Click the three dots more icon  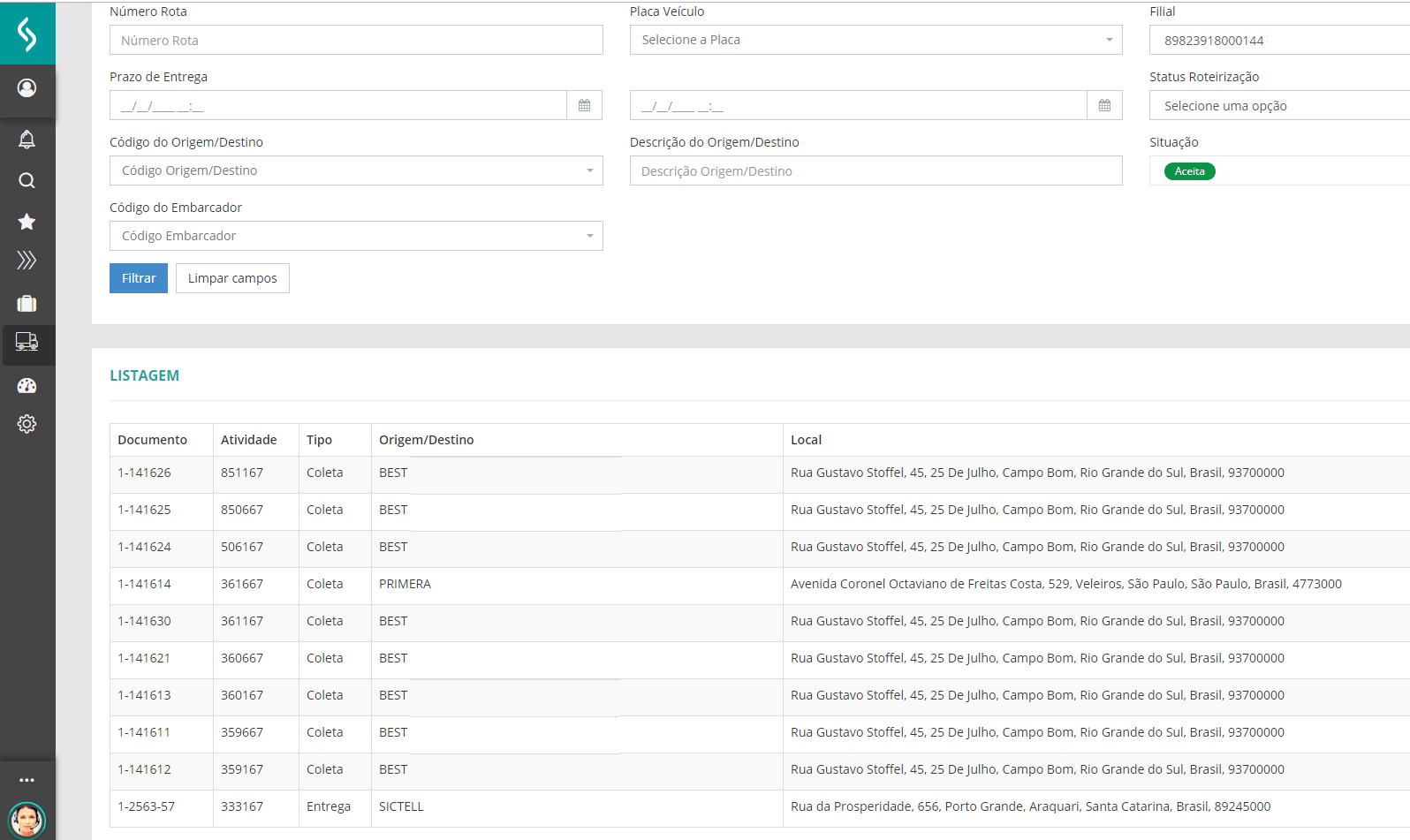(27, 780)
